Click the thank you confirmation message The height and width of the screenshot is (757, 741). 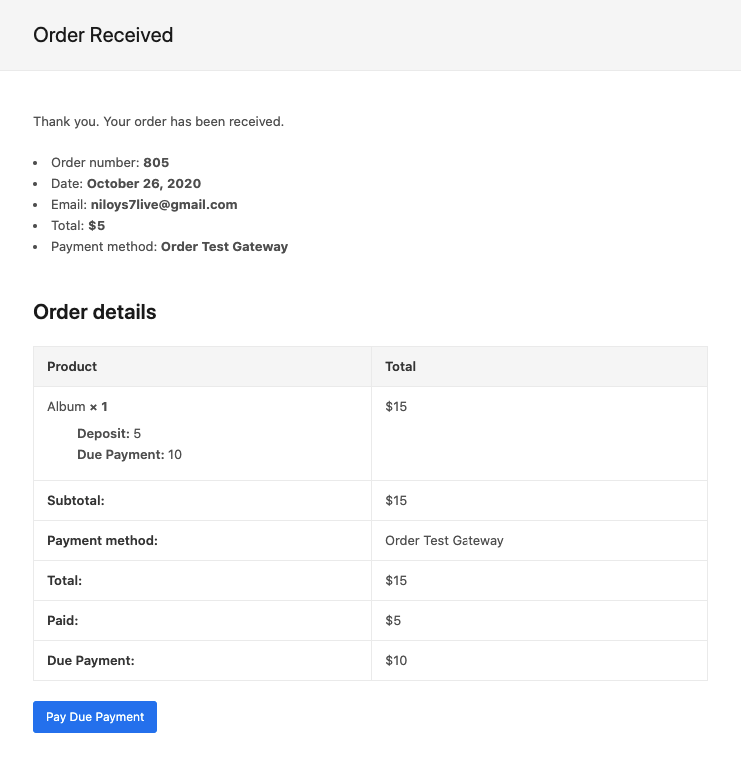[x=158, y=122]
